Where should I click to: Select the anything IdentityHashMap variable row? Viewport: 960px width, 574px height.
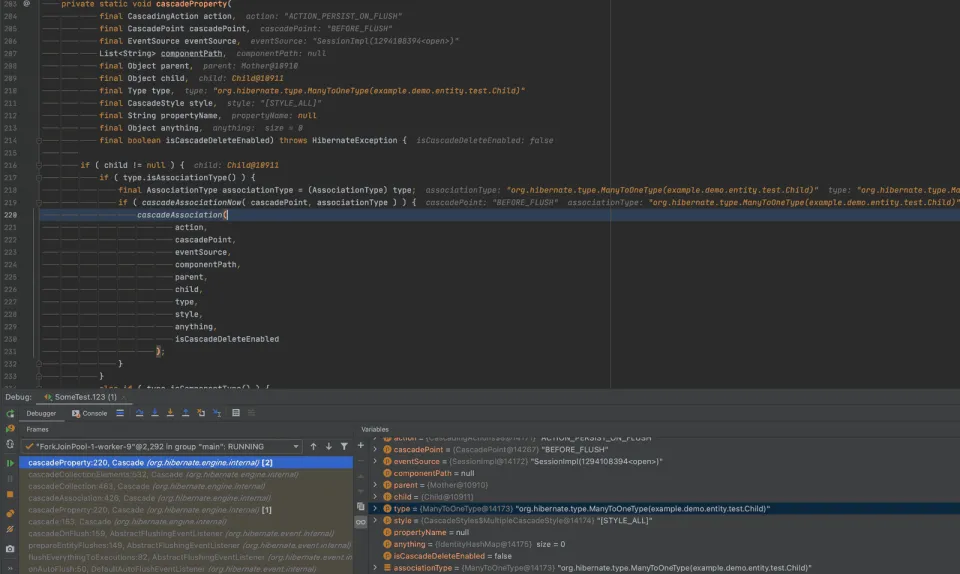click(x=665, y=544)
